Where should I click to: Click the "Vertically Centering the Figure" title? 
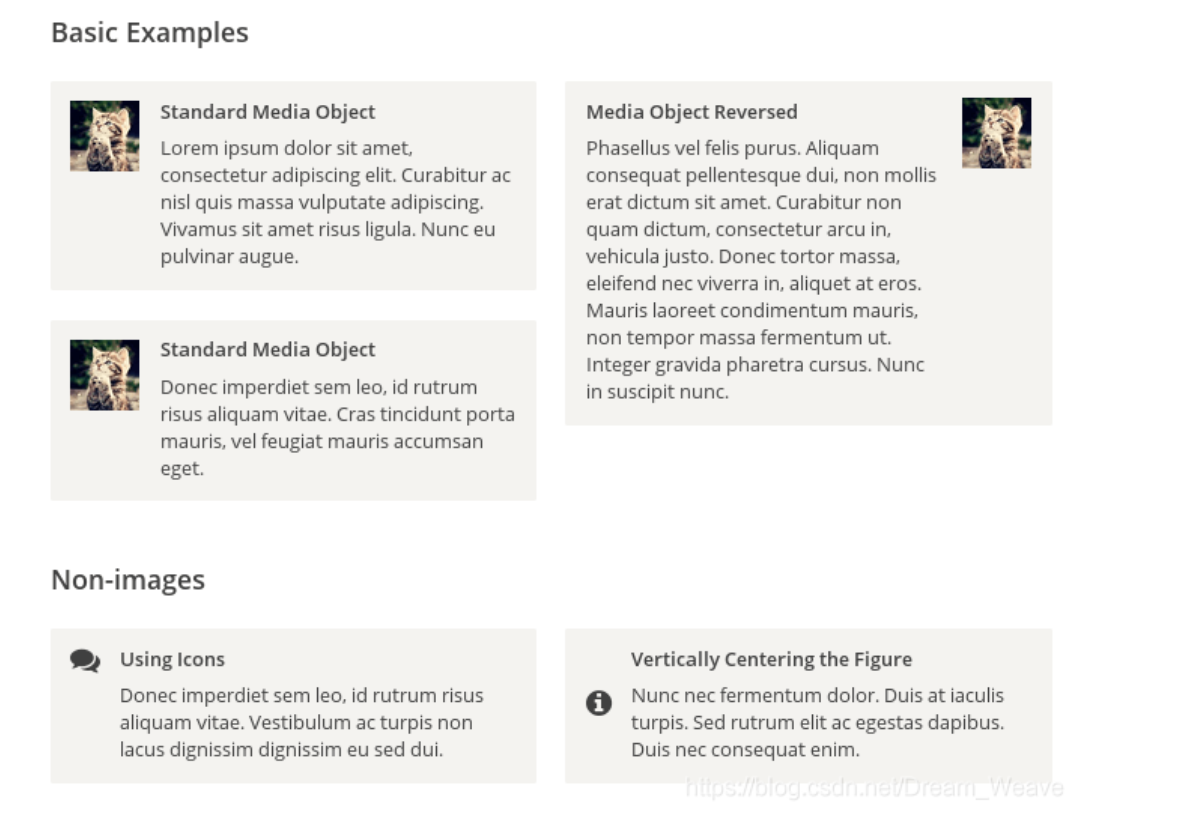click(771, 660)
